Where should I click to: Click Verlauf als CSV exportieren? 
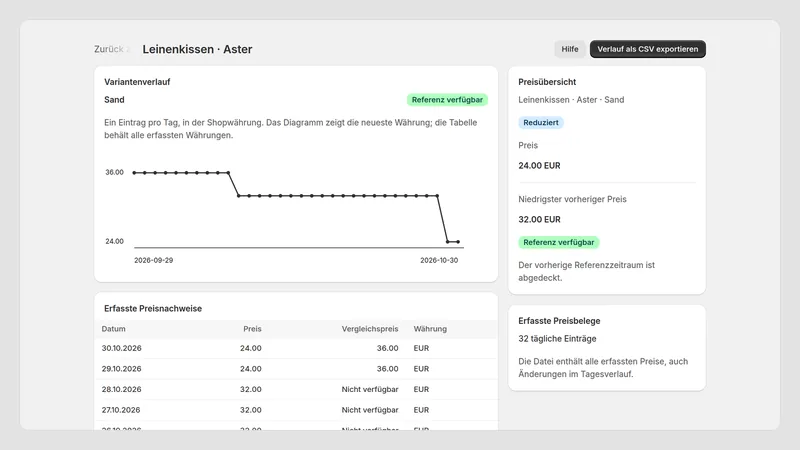648,49
